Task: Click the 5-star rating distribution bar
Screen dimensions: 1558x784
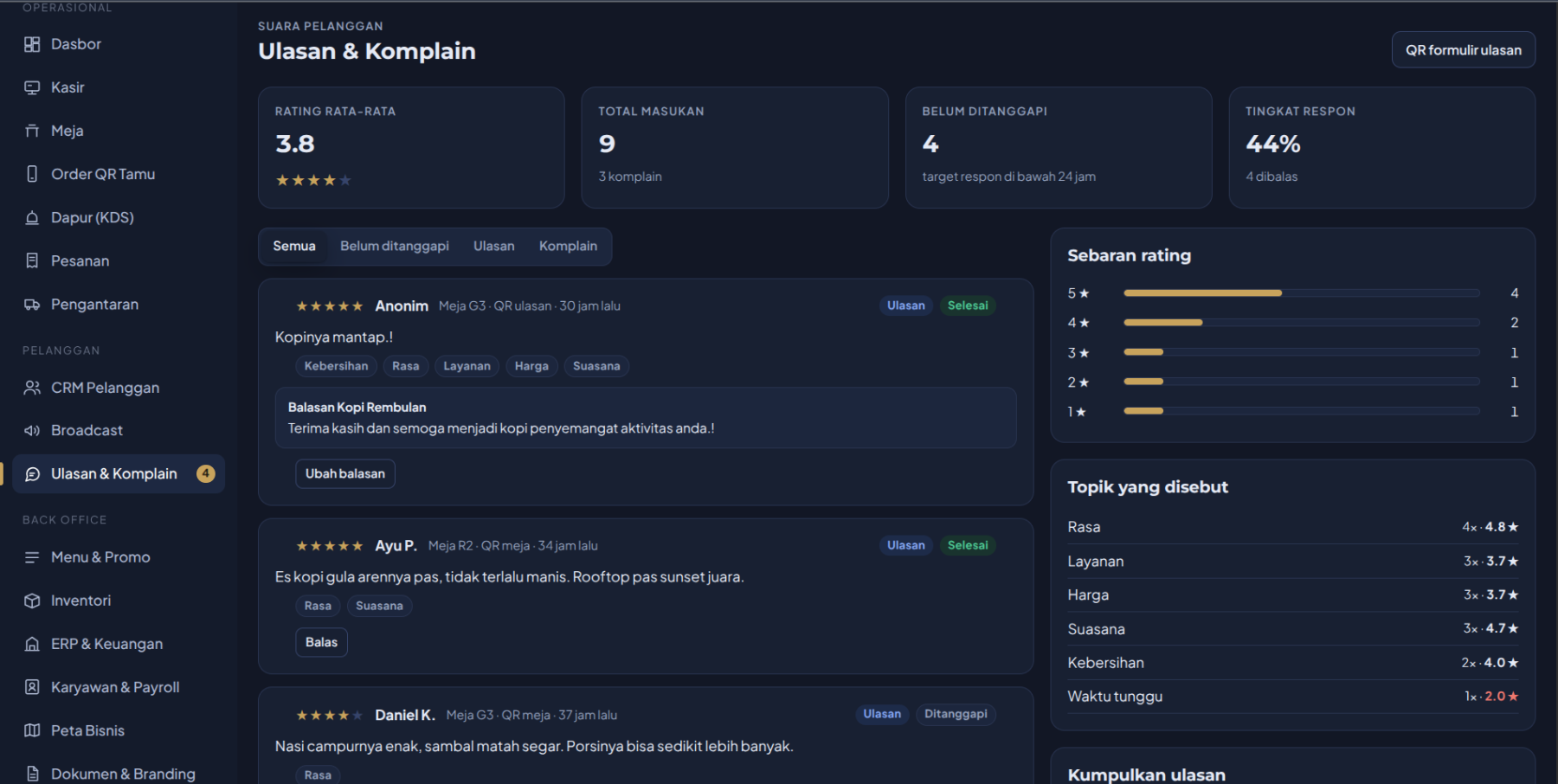Action: pos(1301,293)
